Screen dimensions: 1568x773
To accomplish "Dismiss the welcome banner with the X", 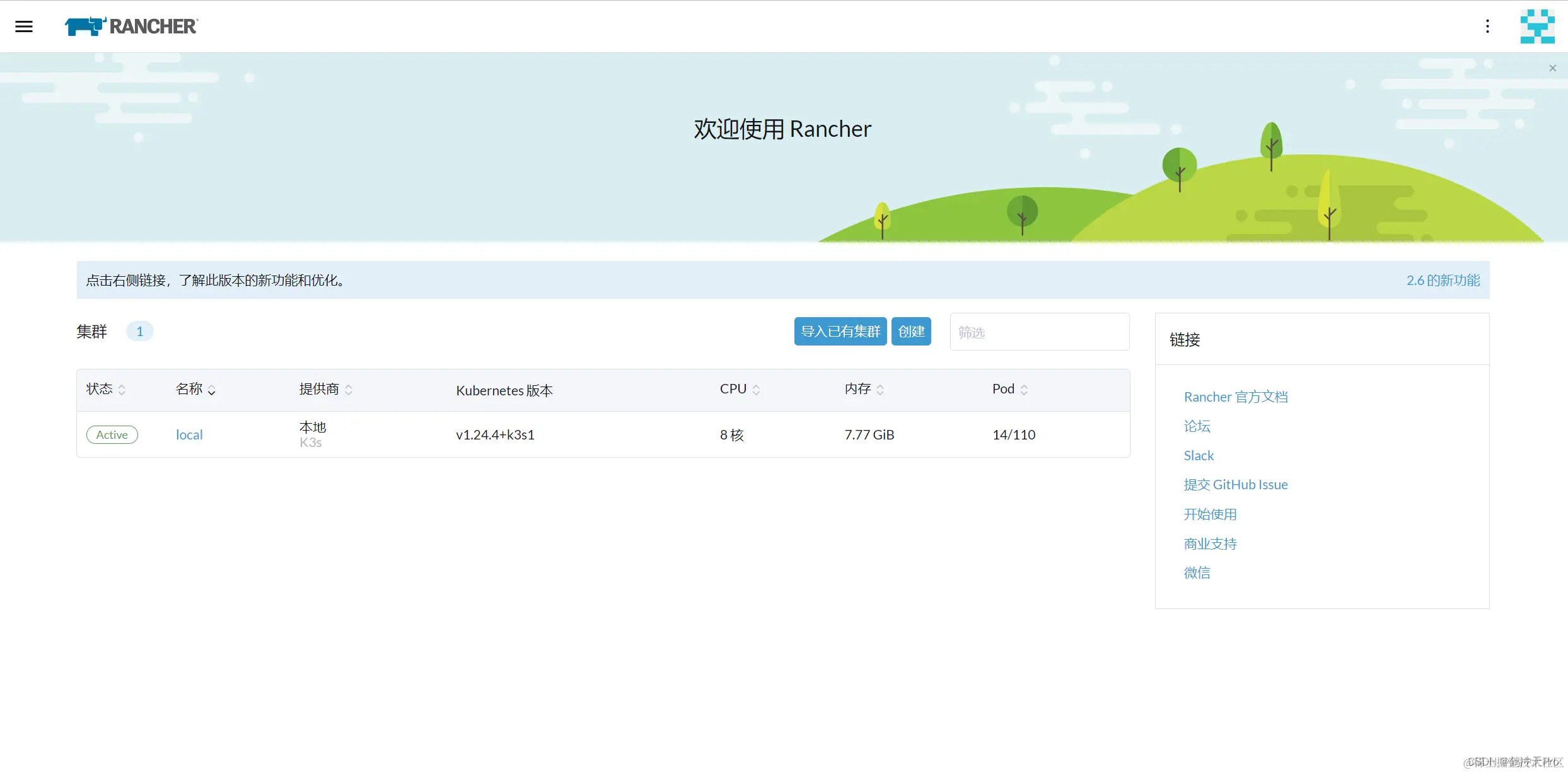I will click(x=1552, y=68).
